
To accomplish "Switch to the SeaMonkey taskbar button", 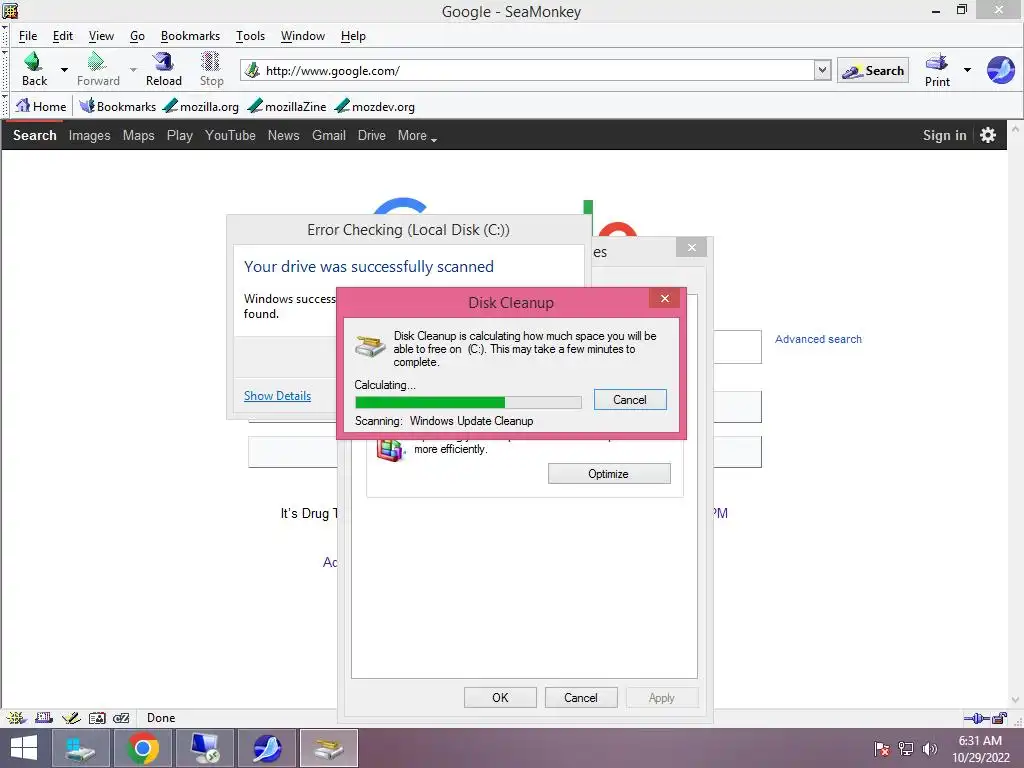I will 266,748.
